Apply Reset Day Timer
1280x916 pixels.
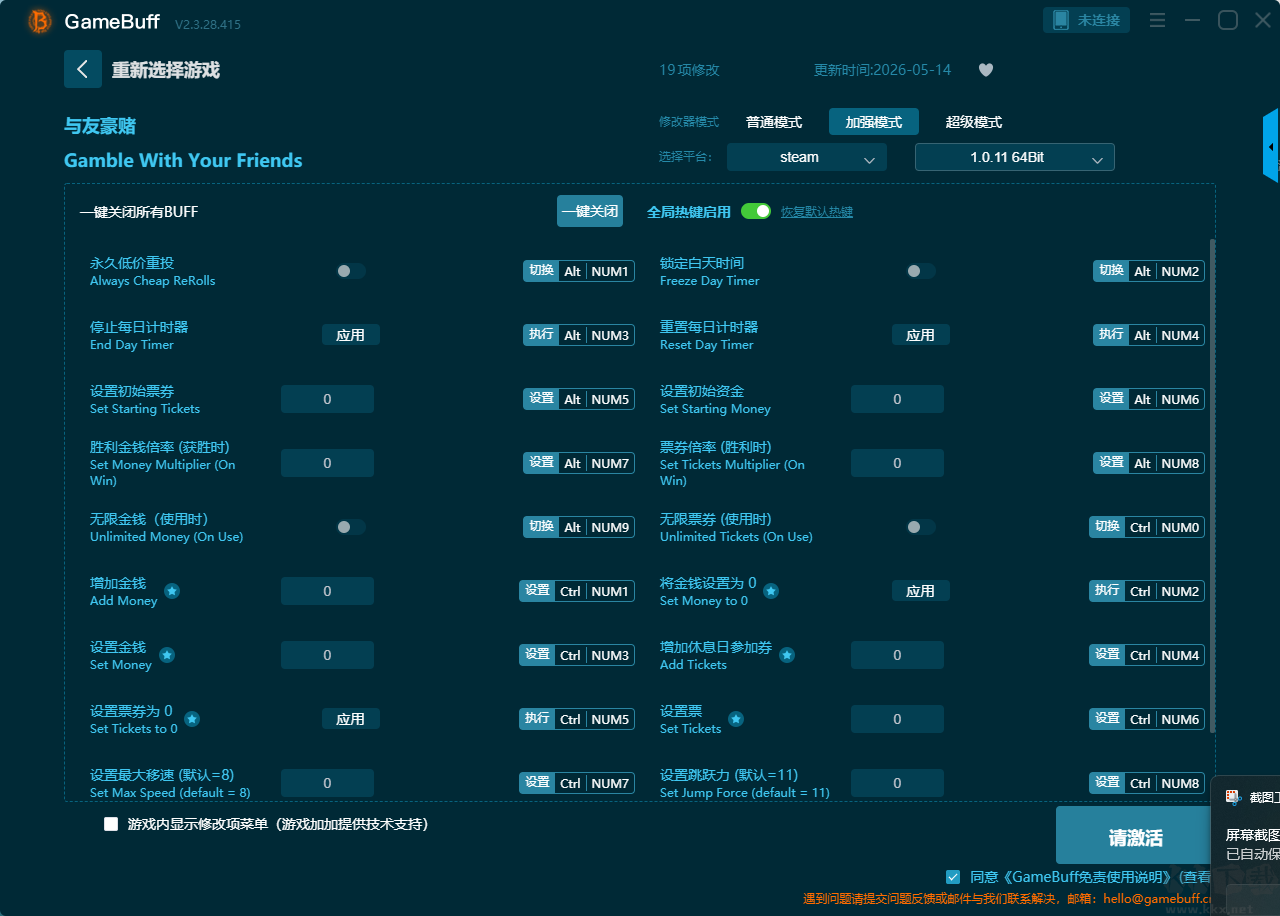[921, 335]
